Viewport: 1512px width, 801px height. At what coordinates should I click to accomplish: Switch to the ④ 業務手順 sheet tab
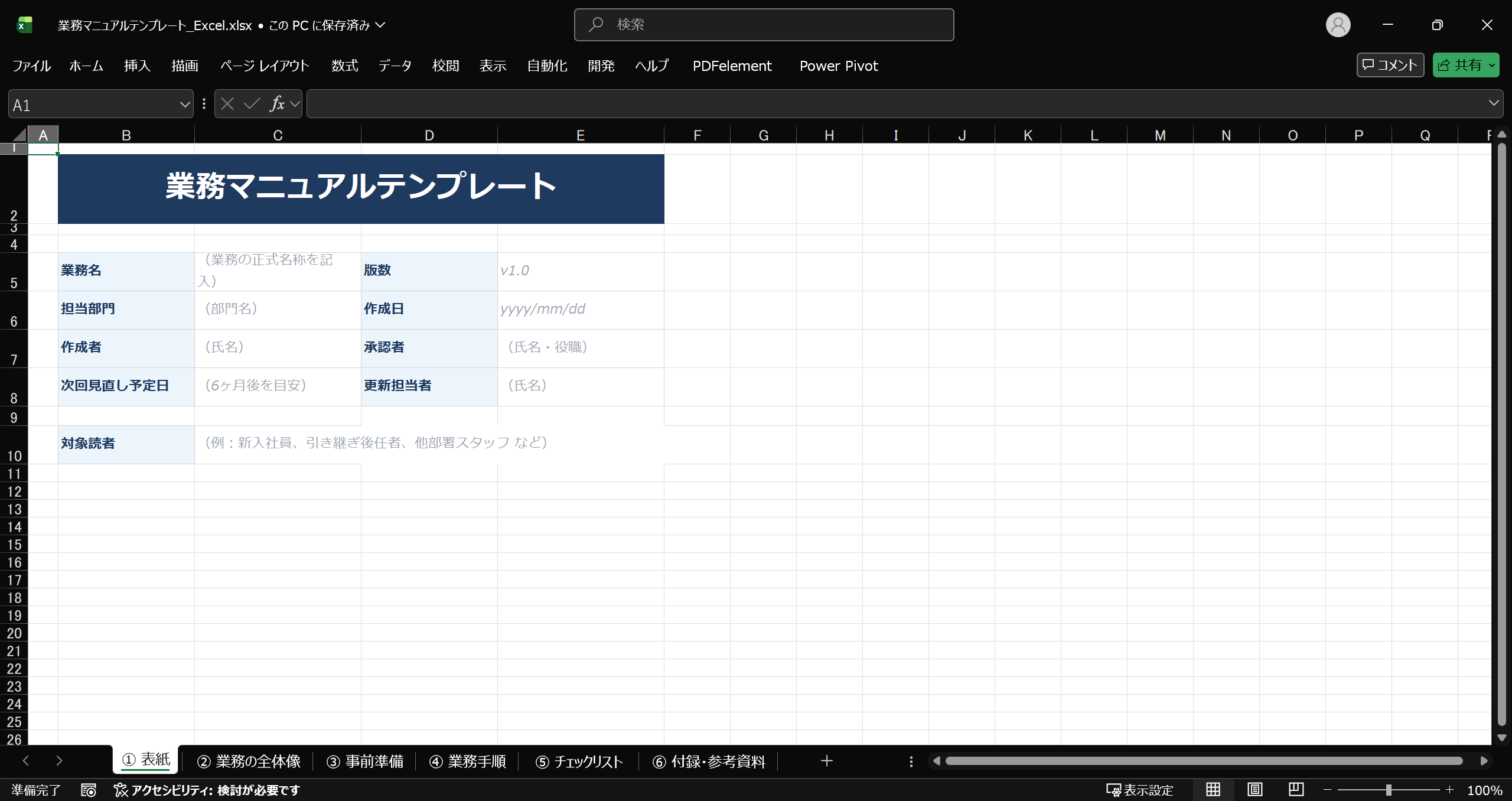point(467,761)
